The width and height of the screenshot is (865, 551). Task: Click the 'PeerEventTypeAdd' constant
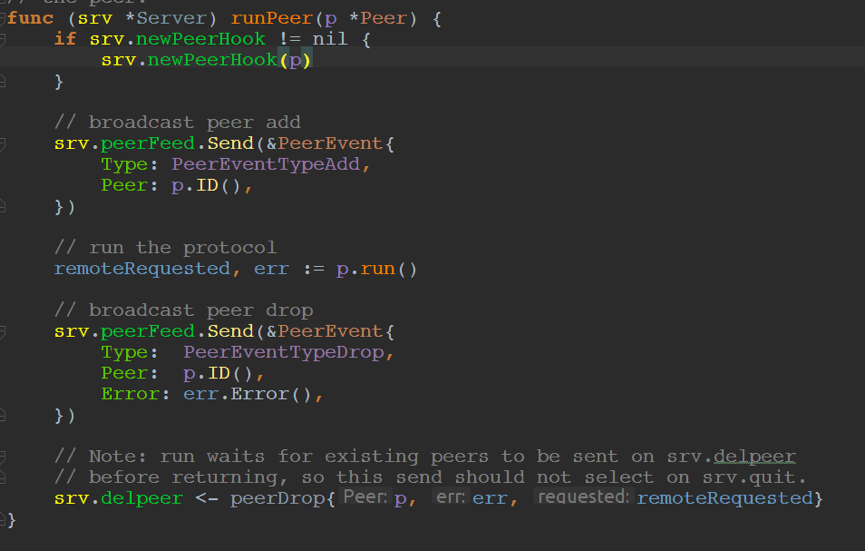pyautogui.click(x=265, y=164)
